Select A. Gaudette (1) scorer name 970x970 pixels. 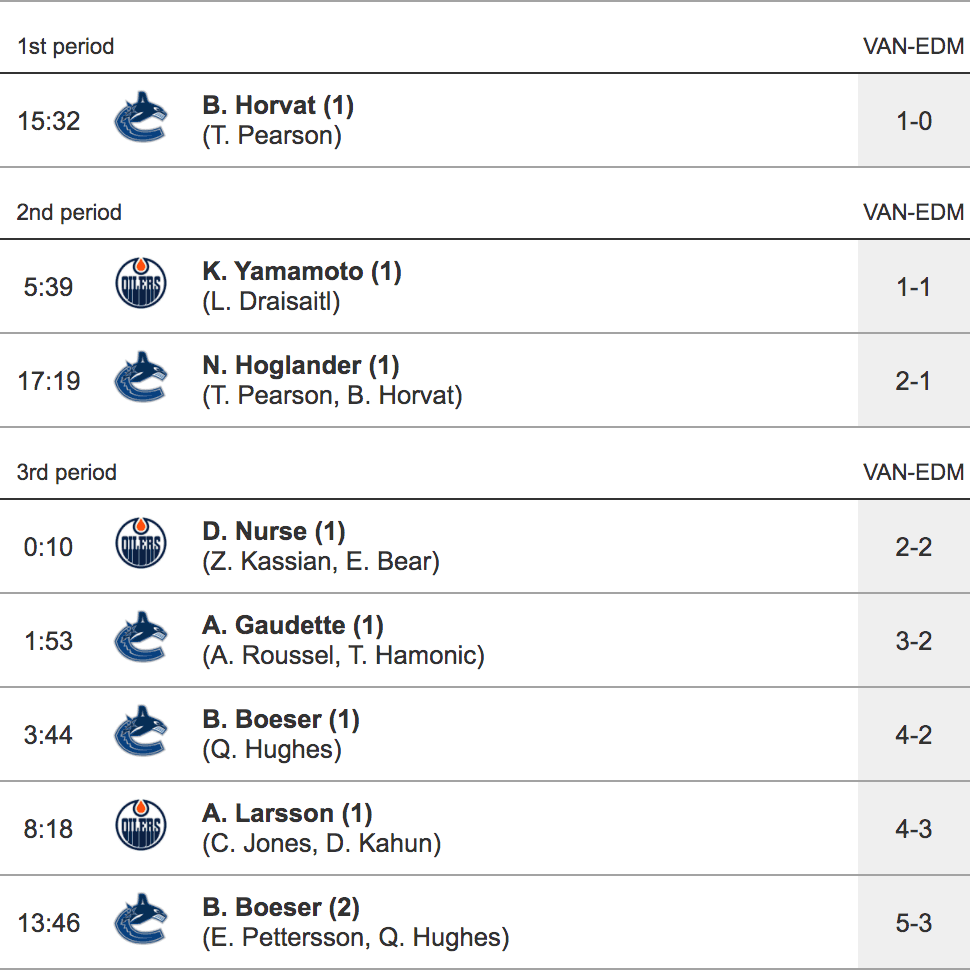tap(292, 625)
